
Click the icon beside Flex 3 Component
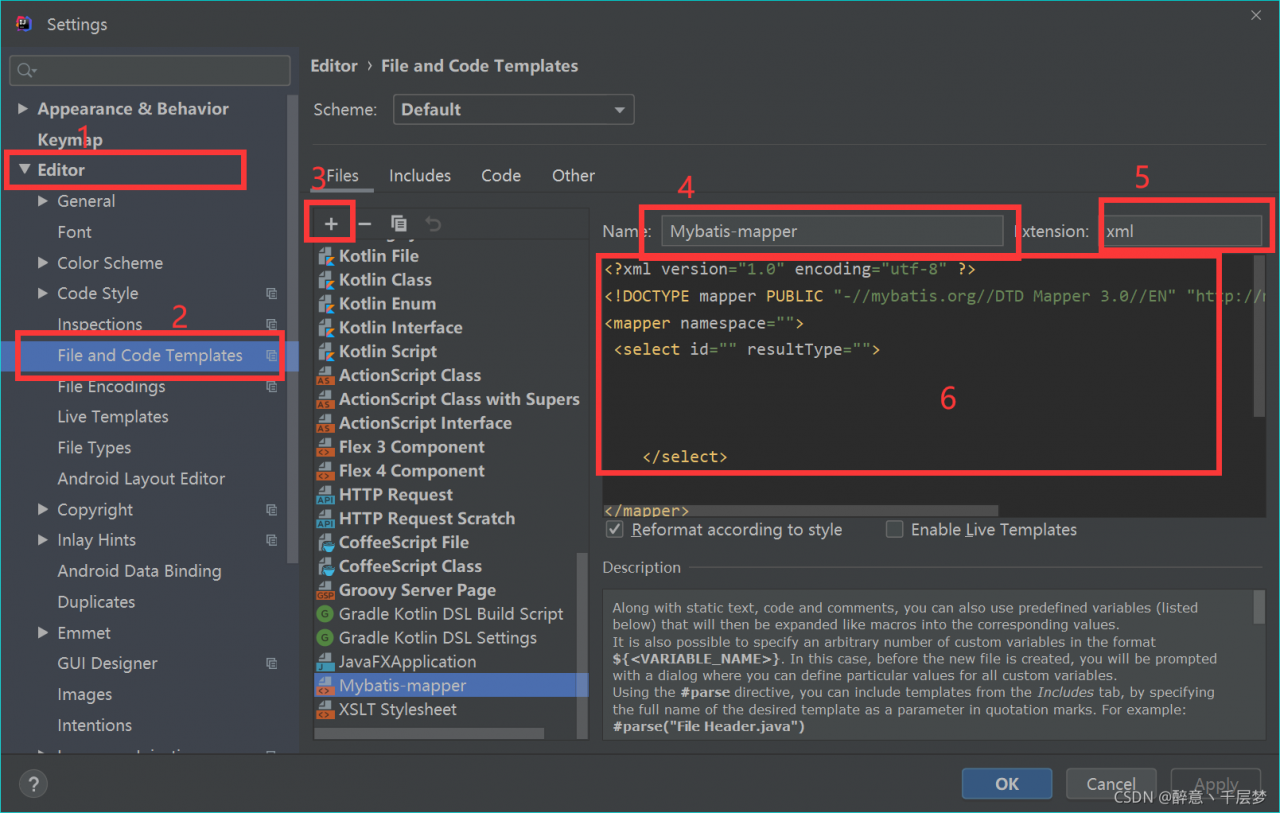click(x=326, y=447)
